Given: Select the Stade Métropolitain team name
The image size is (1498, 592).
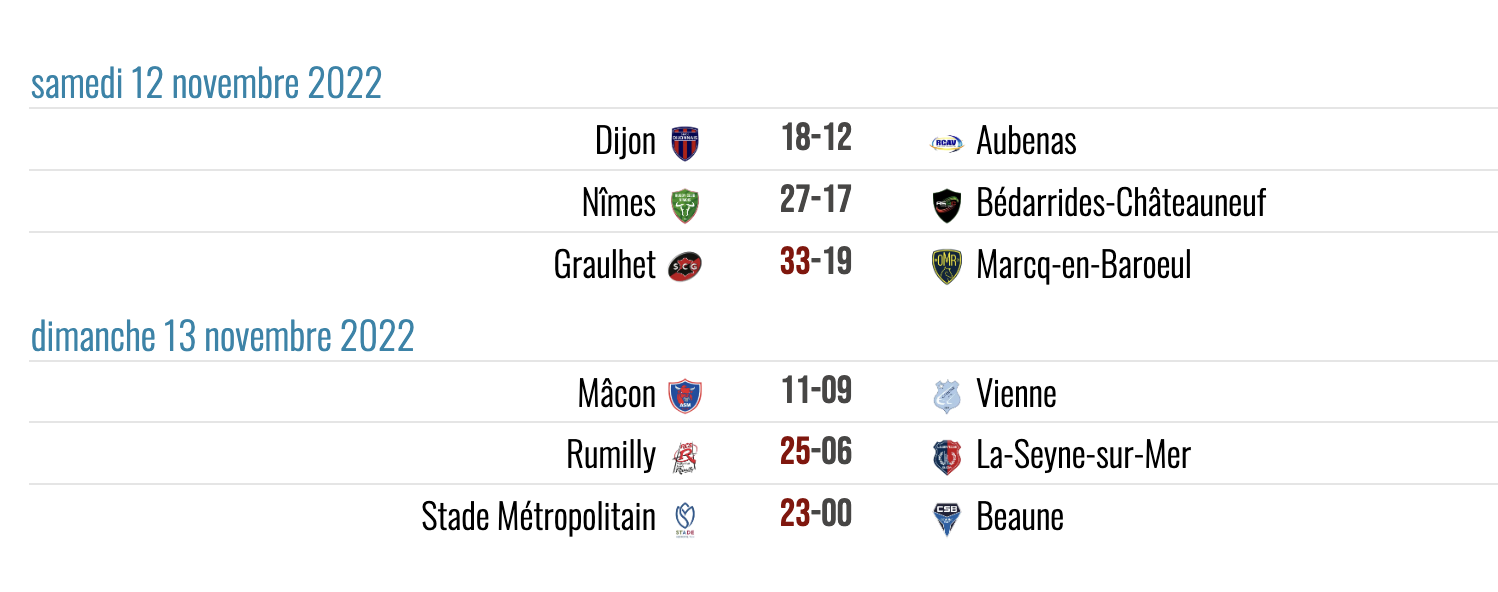Looking at the screenshot, I should pyautogui.click(x=539, y=518).
